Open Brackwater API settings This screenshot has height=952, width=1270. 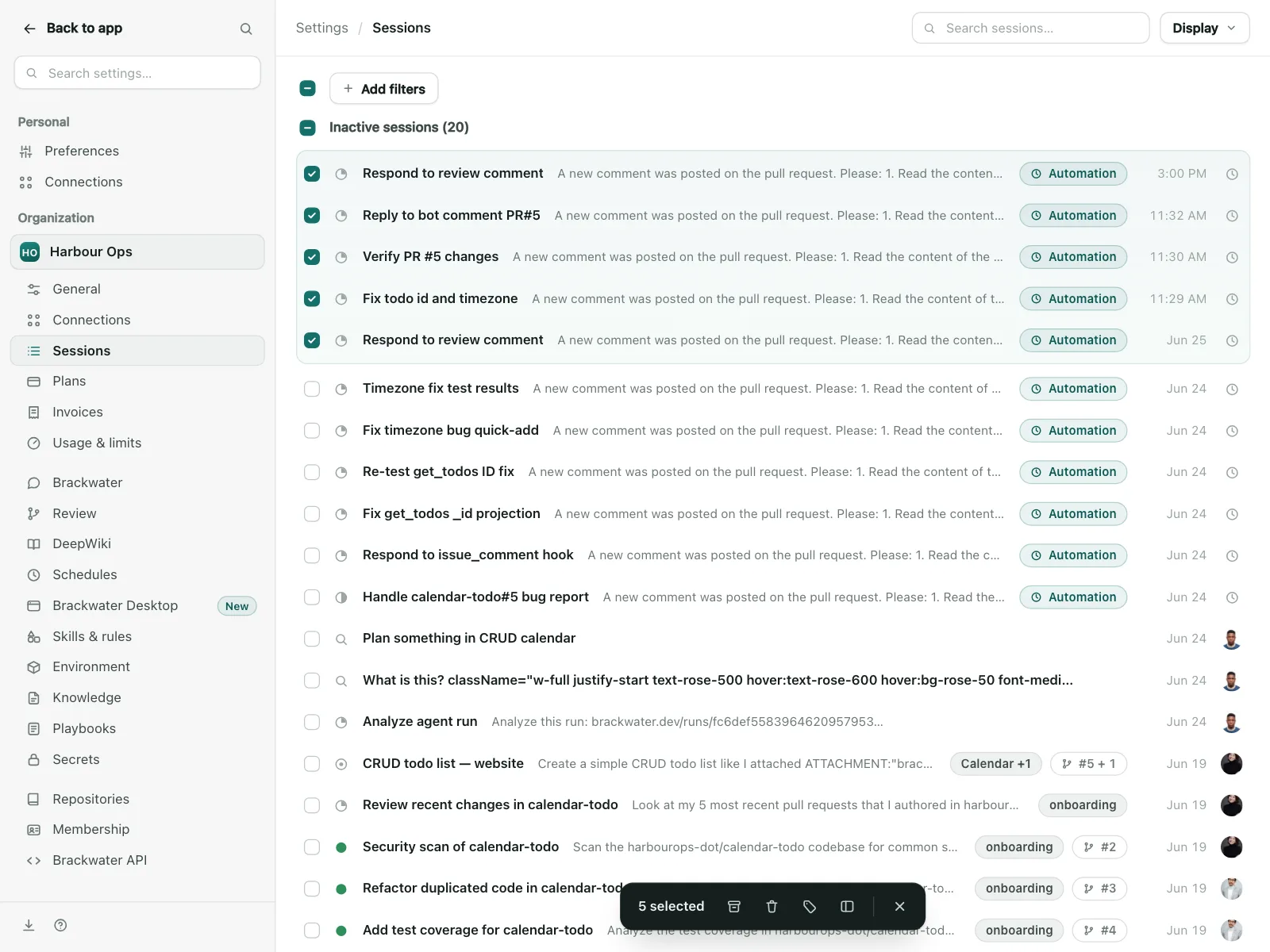[x=137, y=860]
